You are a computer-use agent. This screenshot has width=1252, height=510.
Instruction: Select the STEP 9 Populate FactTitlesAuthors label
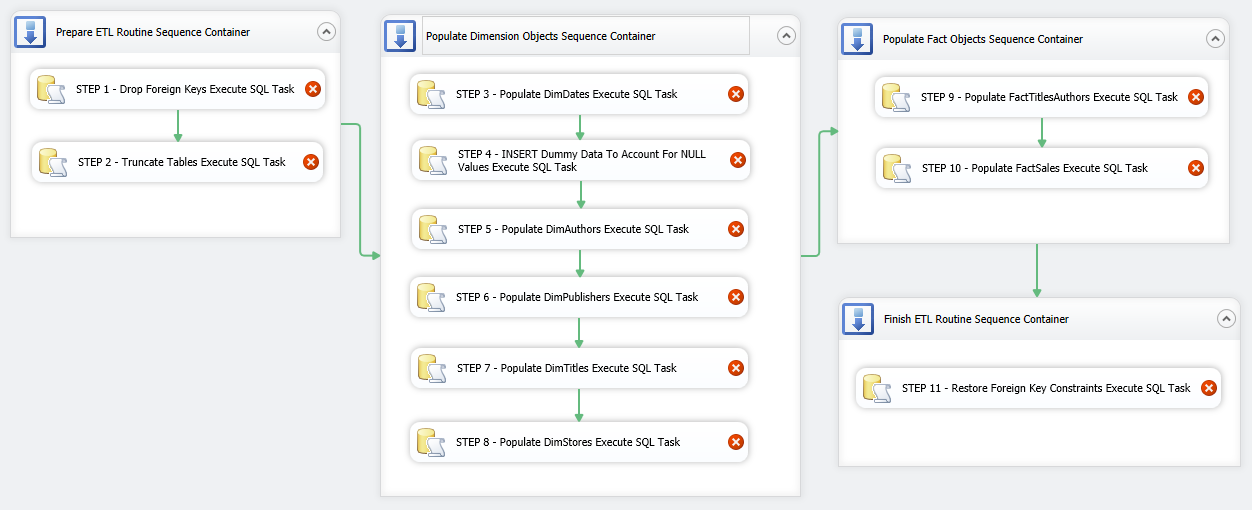1050,97
